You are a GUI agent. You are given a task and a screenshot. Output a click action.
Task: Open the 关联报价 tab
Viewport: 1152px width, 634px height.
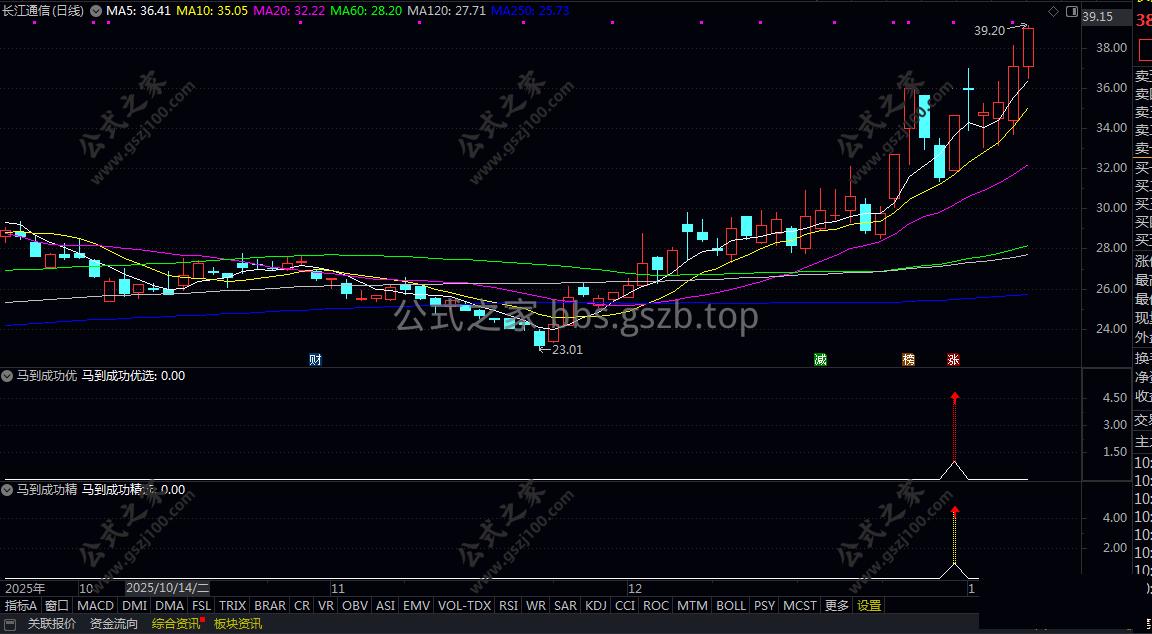click(51, 624)
